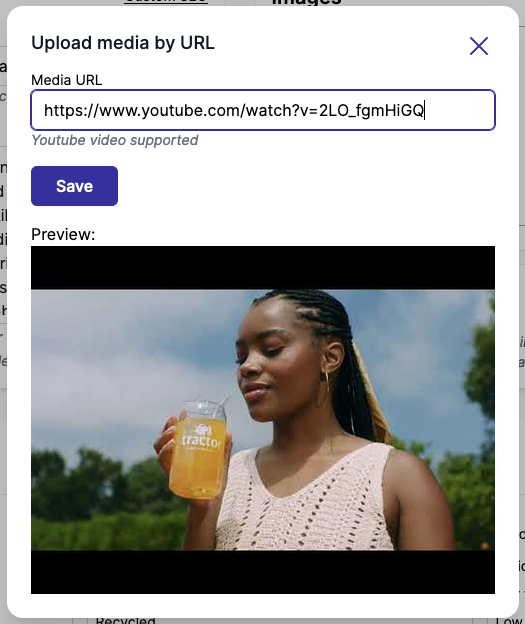
Task: Click the 'Media URL' label
Action: pos(66,80)
